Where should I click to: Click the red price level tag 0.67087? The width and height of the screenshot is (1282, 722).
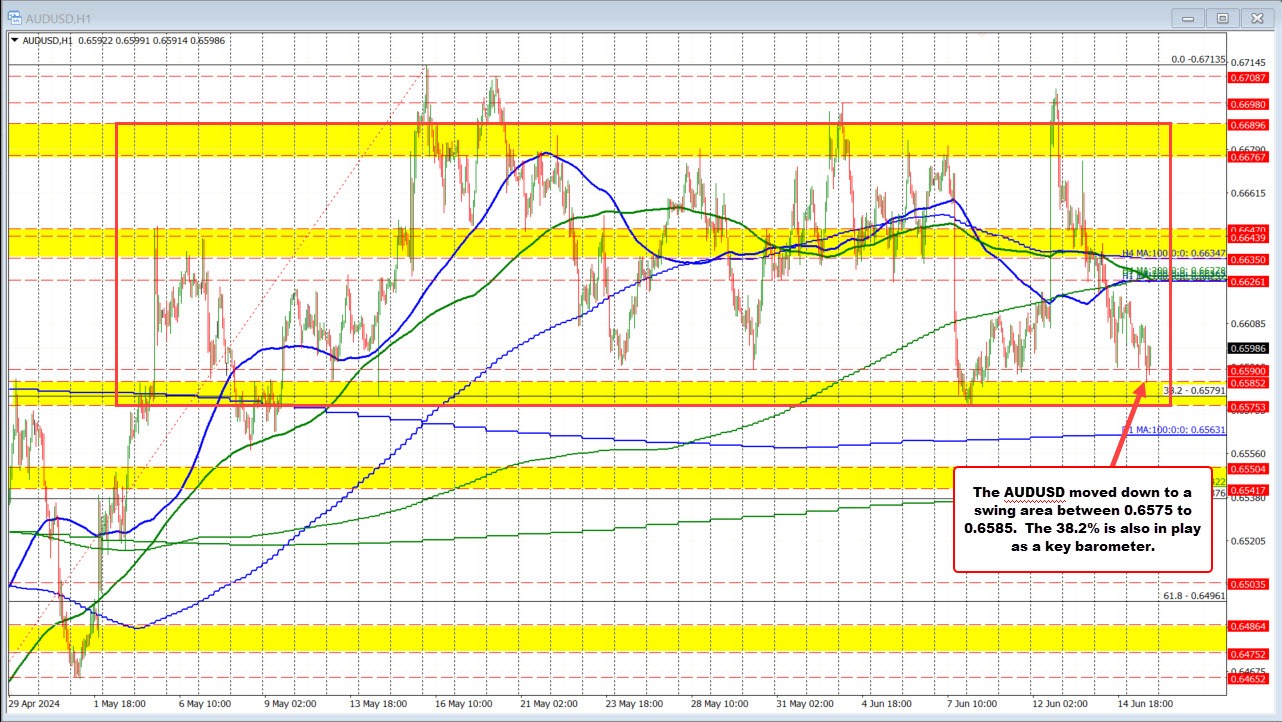pos(1248,75)
